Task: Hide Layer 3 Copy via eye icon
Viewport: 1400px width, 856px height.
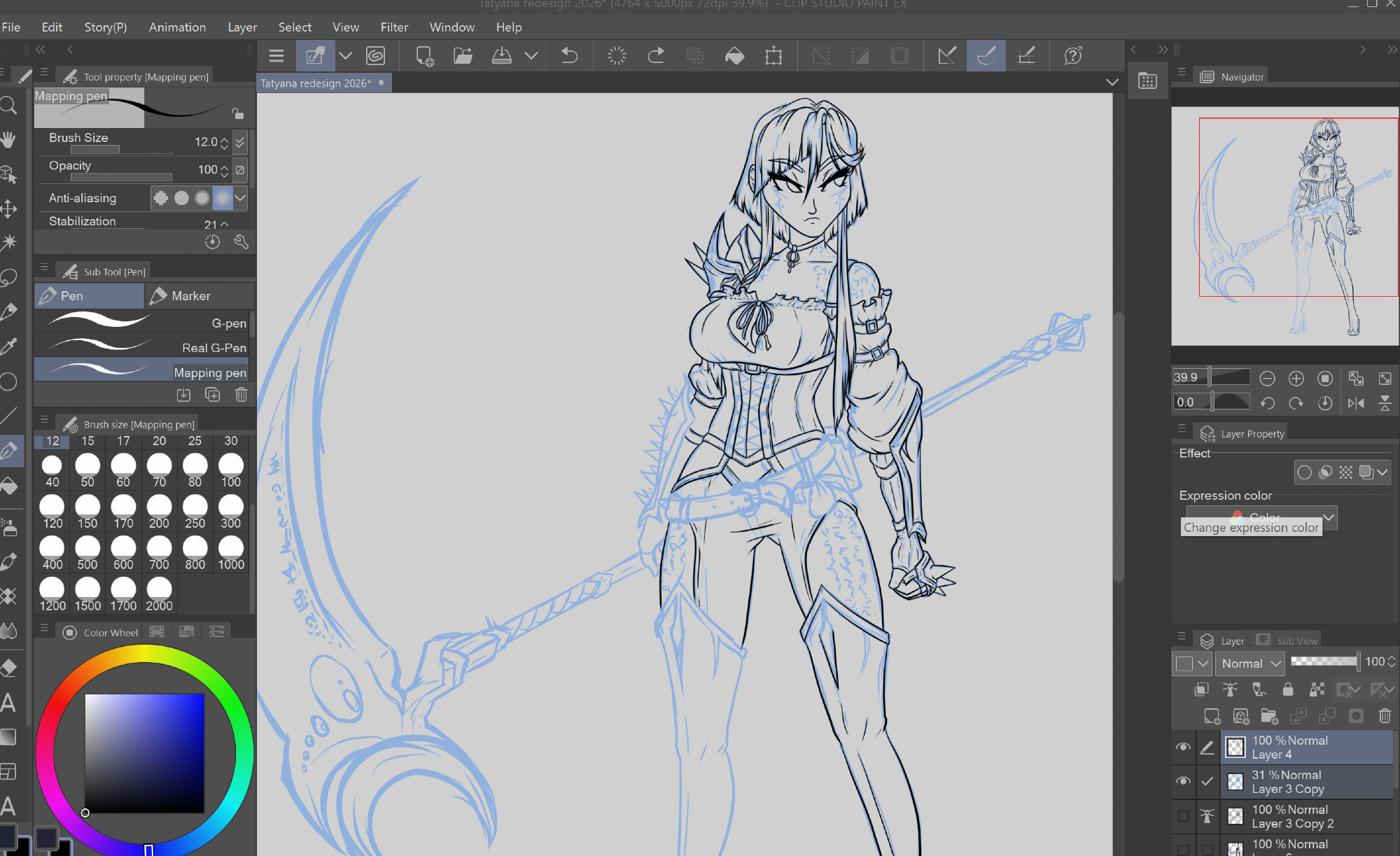Action: [x=1183, y=781]
